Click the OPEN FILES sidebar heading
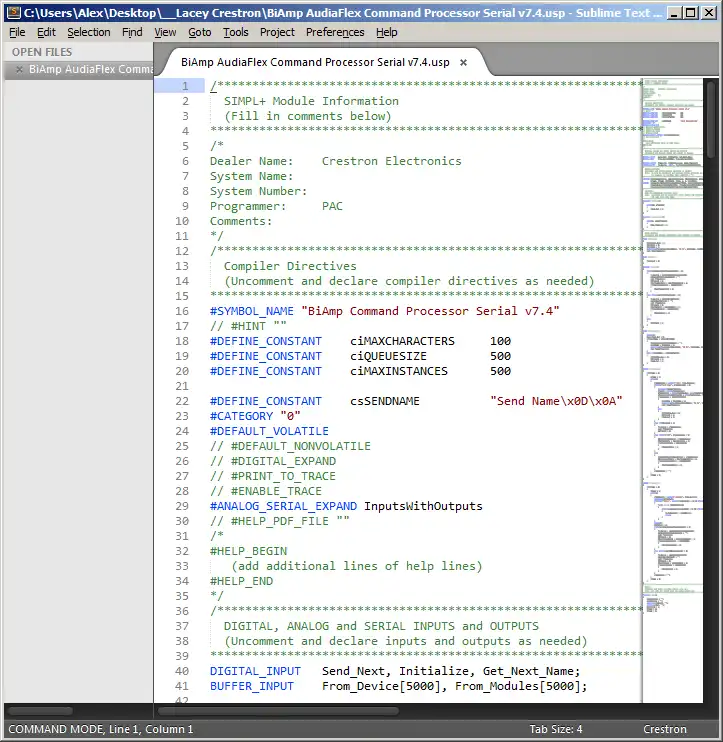 pyautogui.click(x=42, y=52)
